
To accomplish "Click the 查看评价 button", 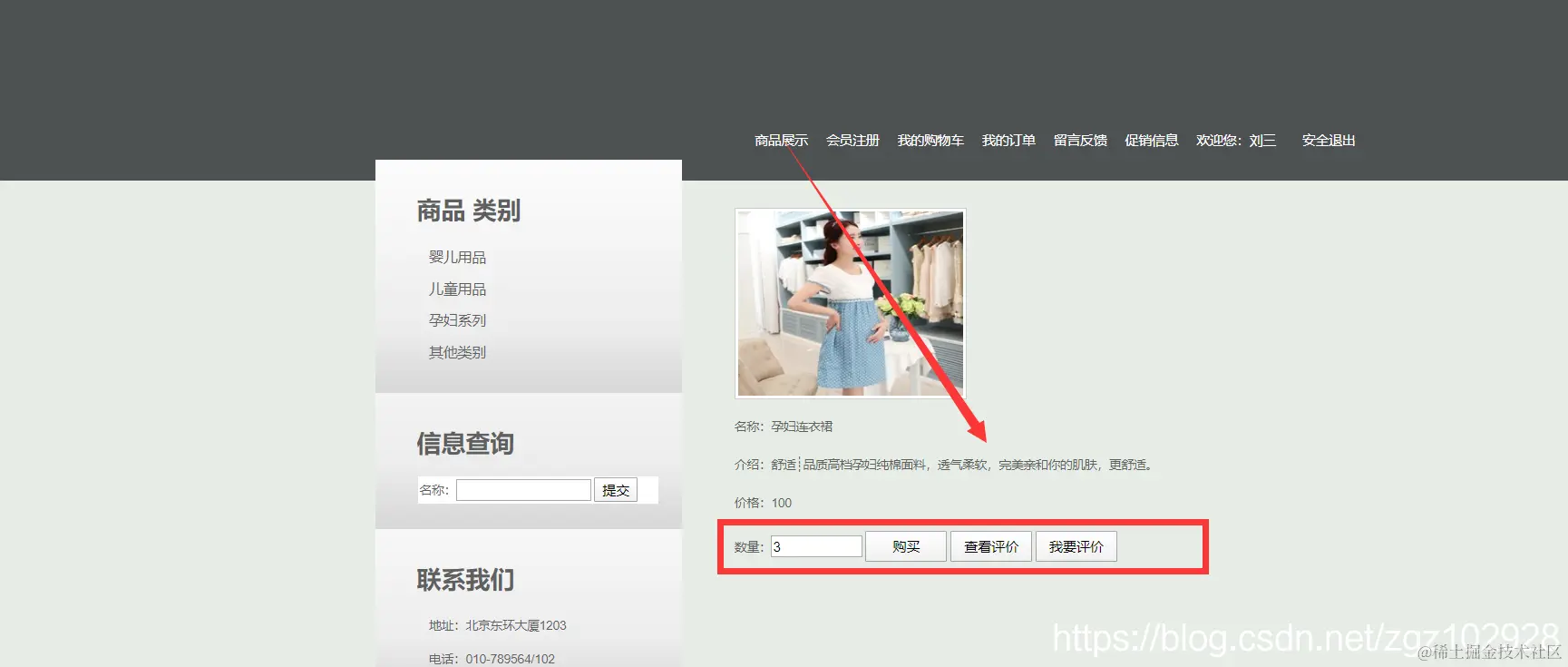I will point(991,546).
